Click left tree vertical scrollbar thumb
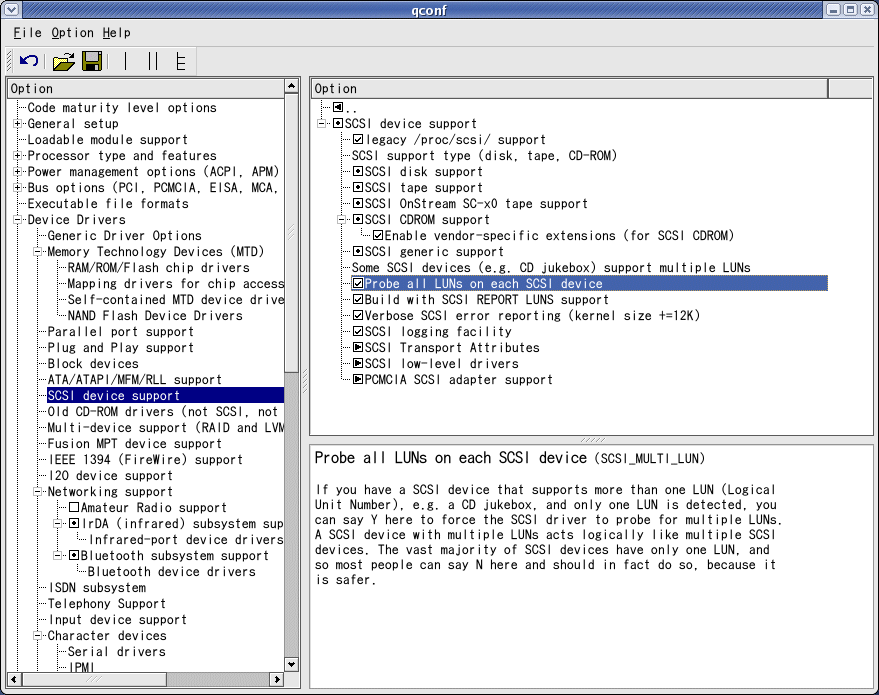 point(292,234)
